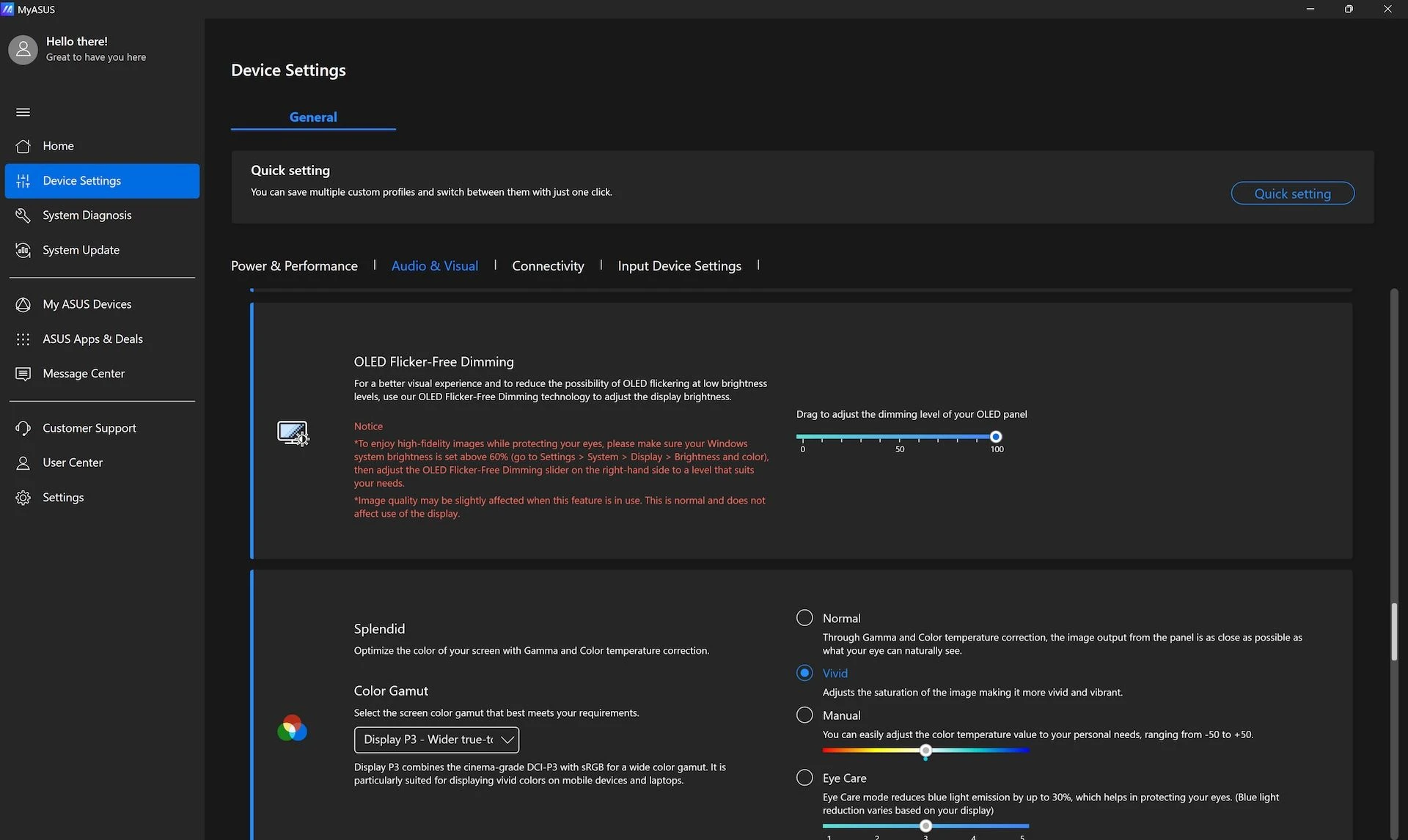Click the ASUS Apps & Deals grid icon
The image size is (1408, 840).
click(x=23, y=339)
